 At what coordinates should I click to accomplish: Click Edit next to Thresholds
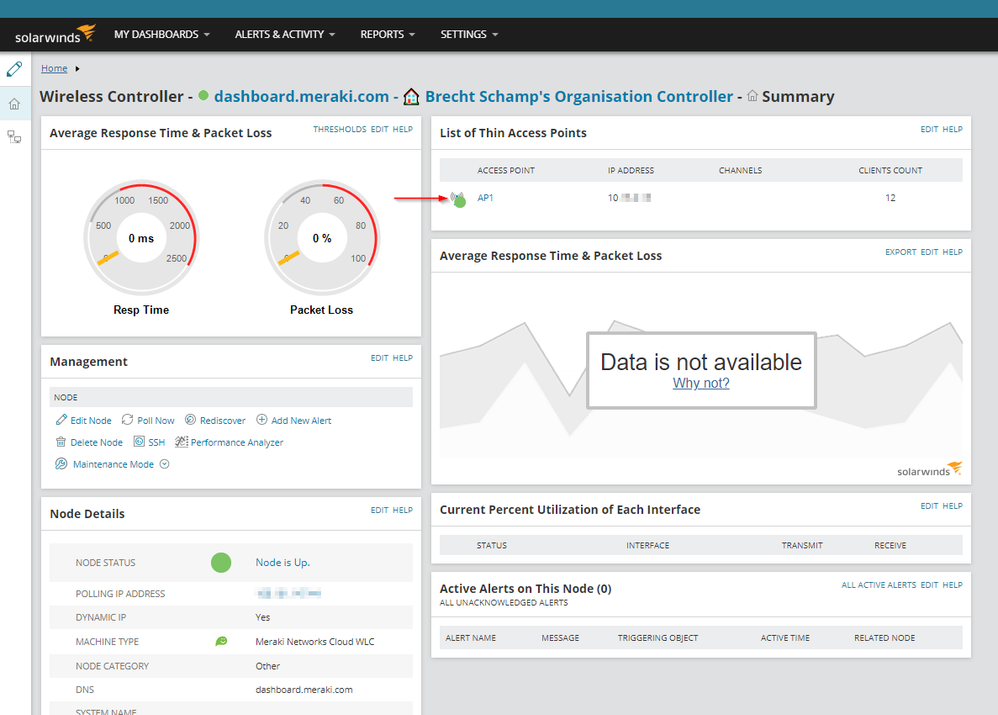click(x=379, y=129)
